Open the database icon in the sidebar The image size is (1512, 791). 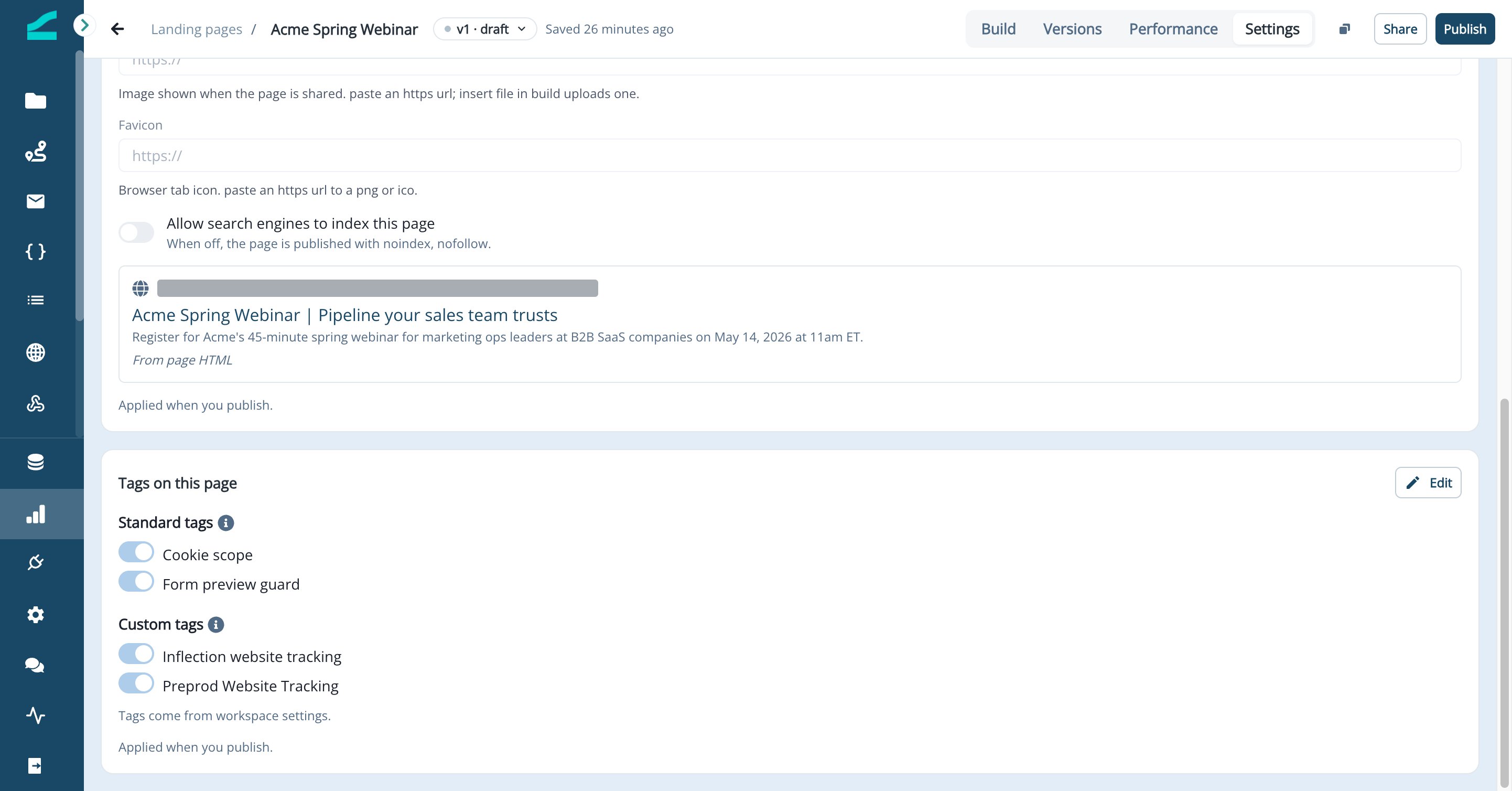click(x=35, y=462)
